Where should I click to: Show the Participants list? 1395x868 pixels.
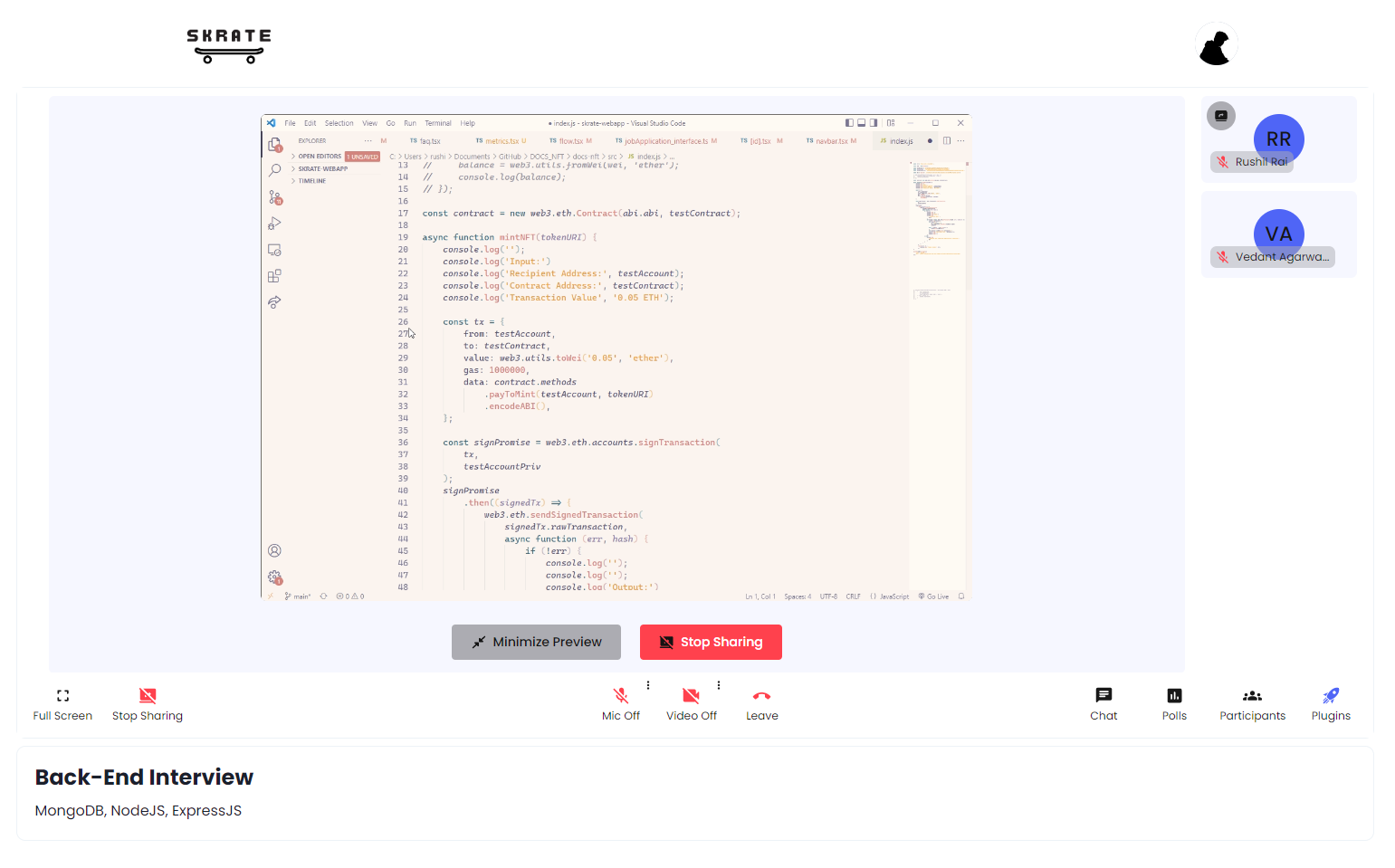pos(1252,703)
